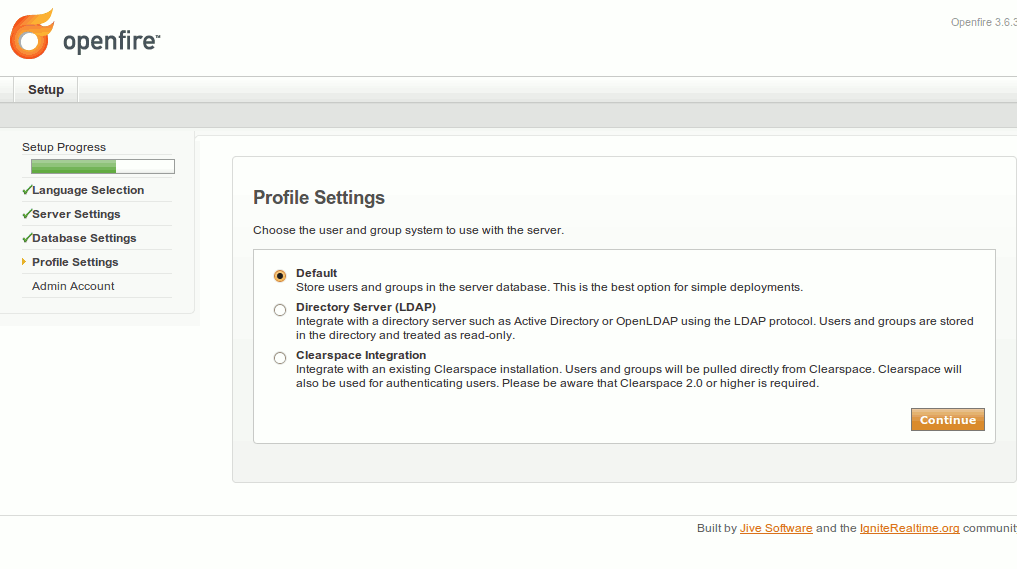Click the Server Settings green checkmark
The height and width of the screenshot is (569, 1017).
(x=26, y=214)
